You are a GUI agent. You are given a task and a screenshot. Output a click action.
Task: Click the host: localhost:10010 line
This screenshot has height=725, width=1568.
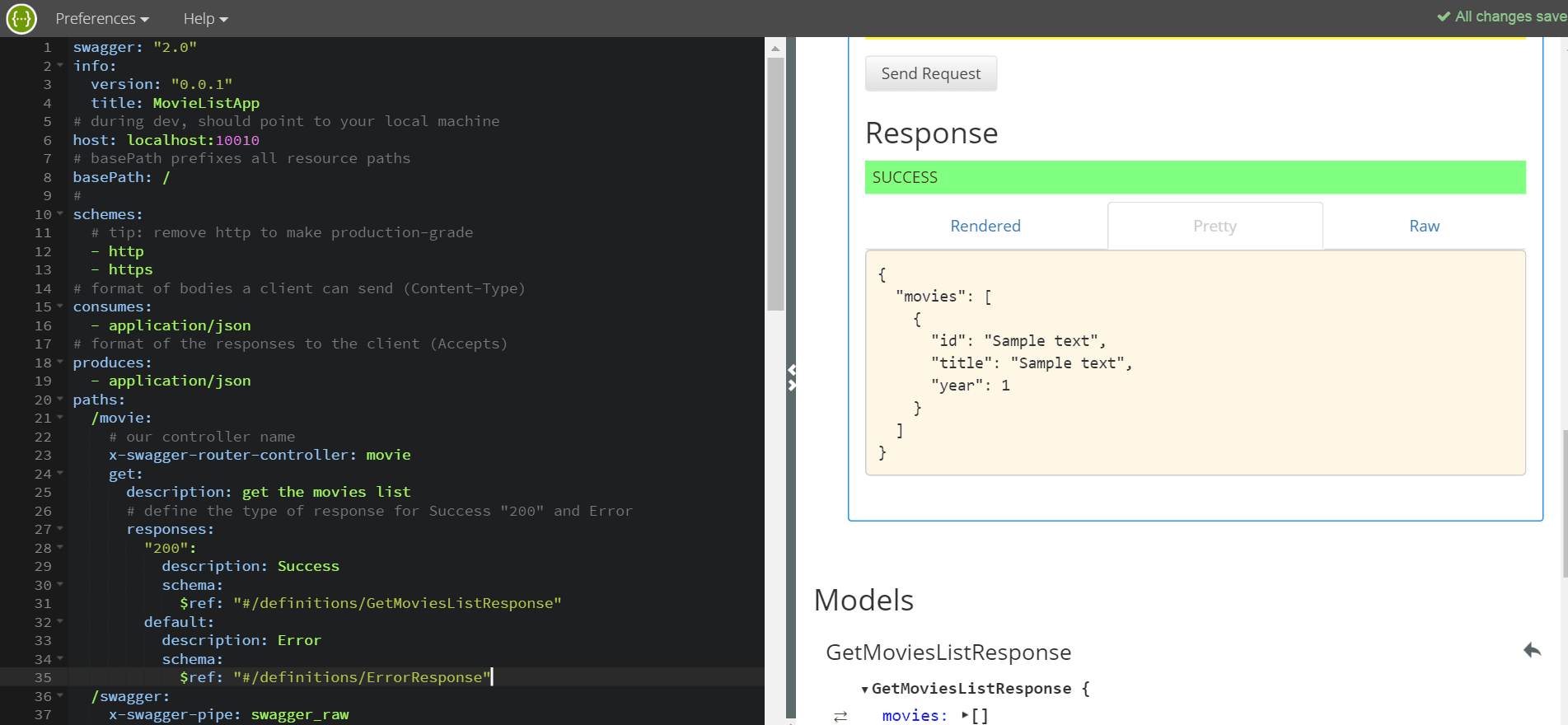tap(166, 140)
